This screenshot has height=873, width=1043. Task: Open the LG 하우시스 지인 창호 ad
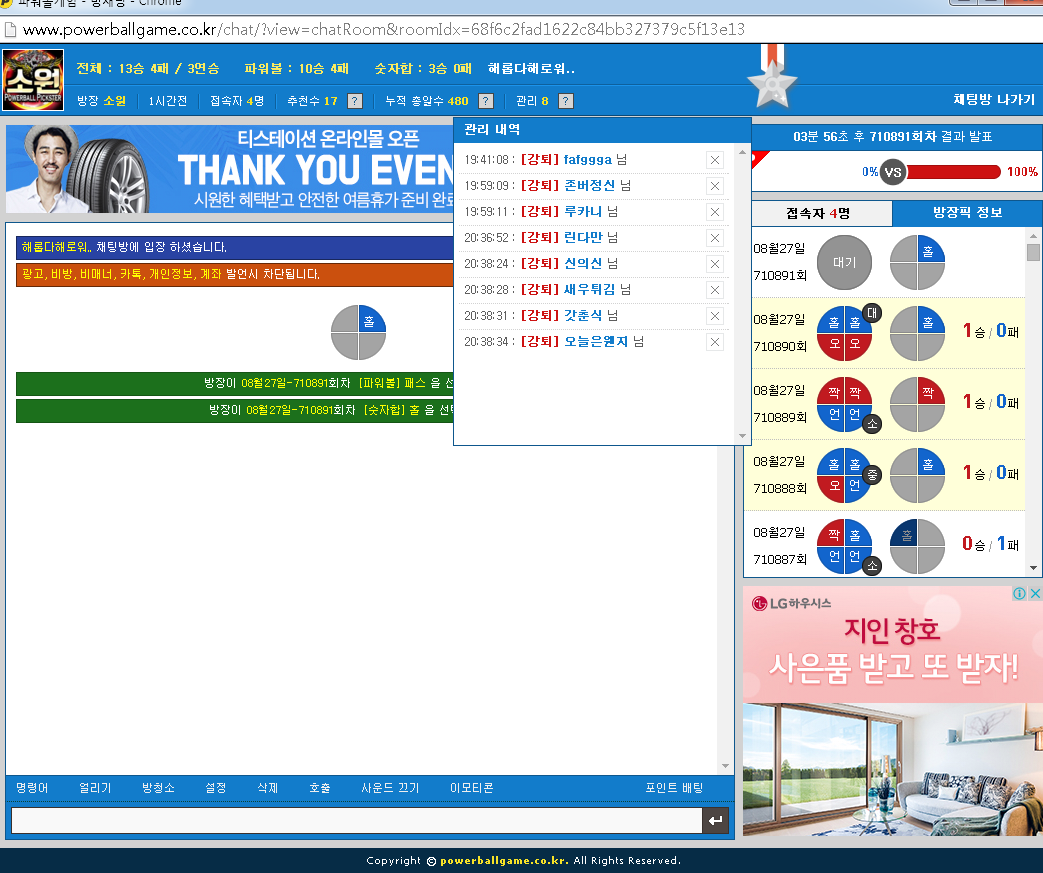pos(893,711)
